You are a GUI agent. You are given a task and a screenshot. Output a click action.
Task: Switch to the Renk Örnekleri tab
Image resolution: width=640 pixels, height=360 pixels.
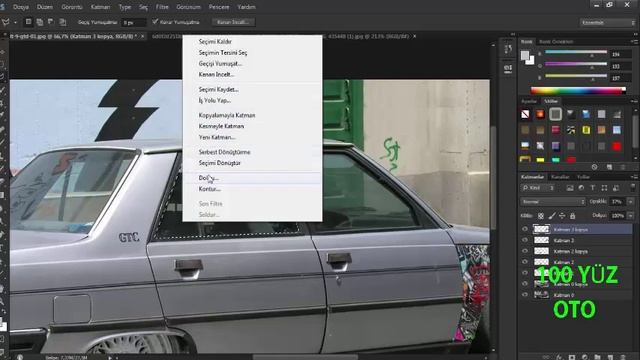point(556,42)
